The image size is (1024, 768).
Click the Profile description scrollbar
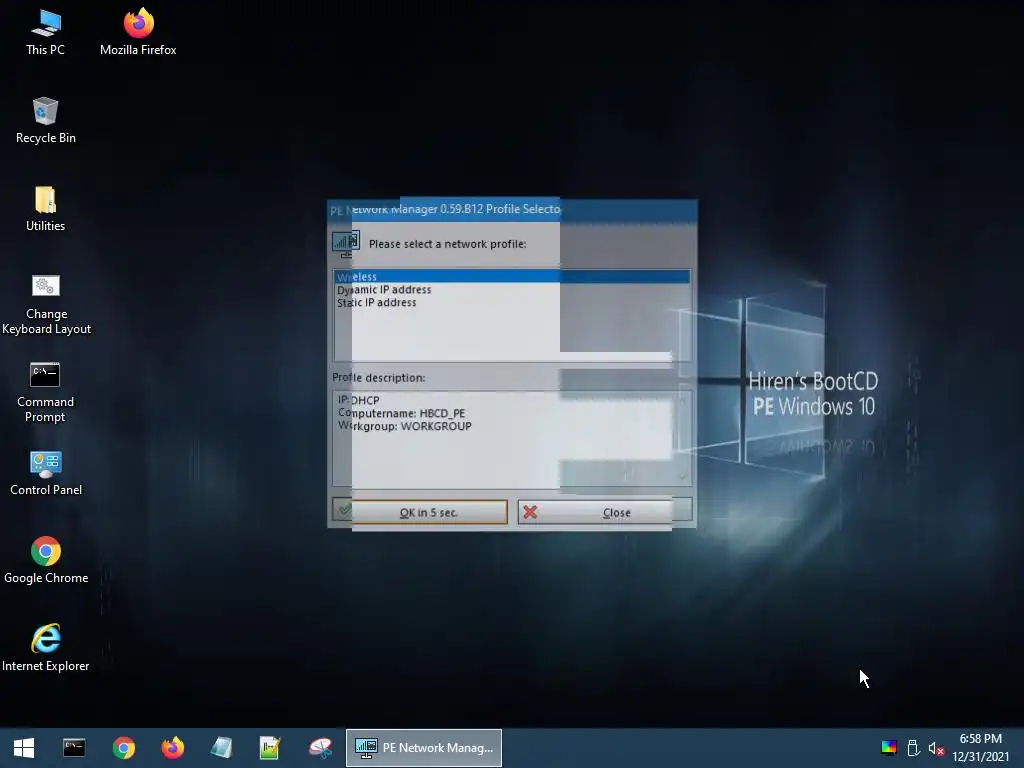tap(683, 439)
